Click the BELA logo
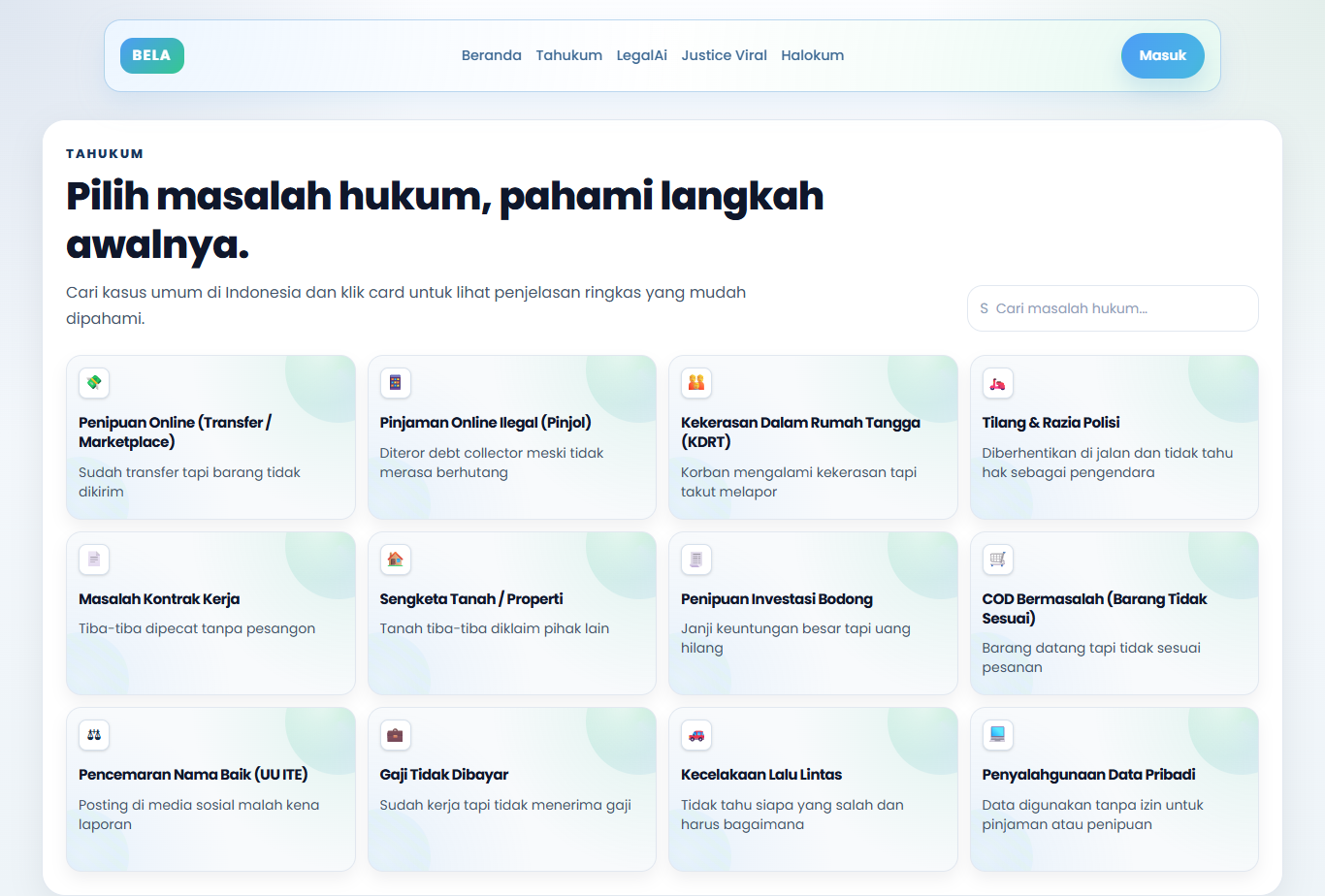 click(x=151, y=55)
